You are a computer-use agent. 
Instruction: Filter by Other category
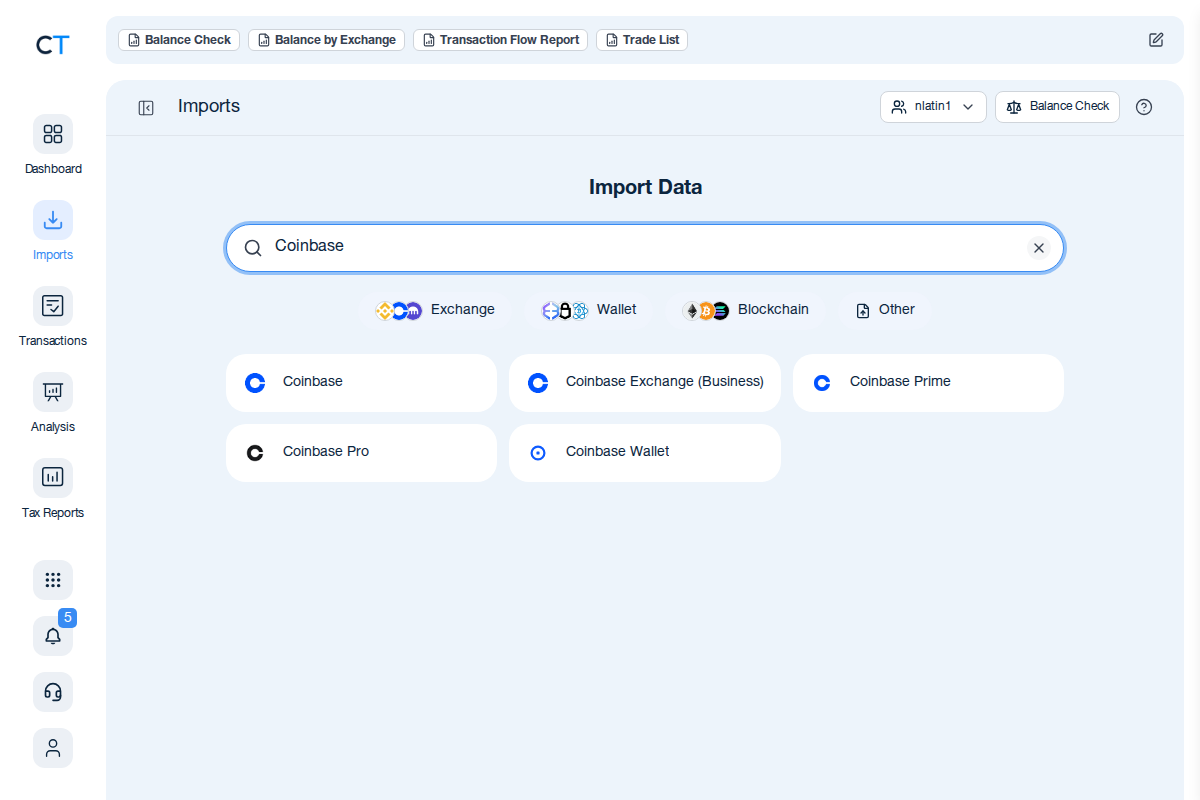(885, 310)
